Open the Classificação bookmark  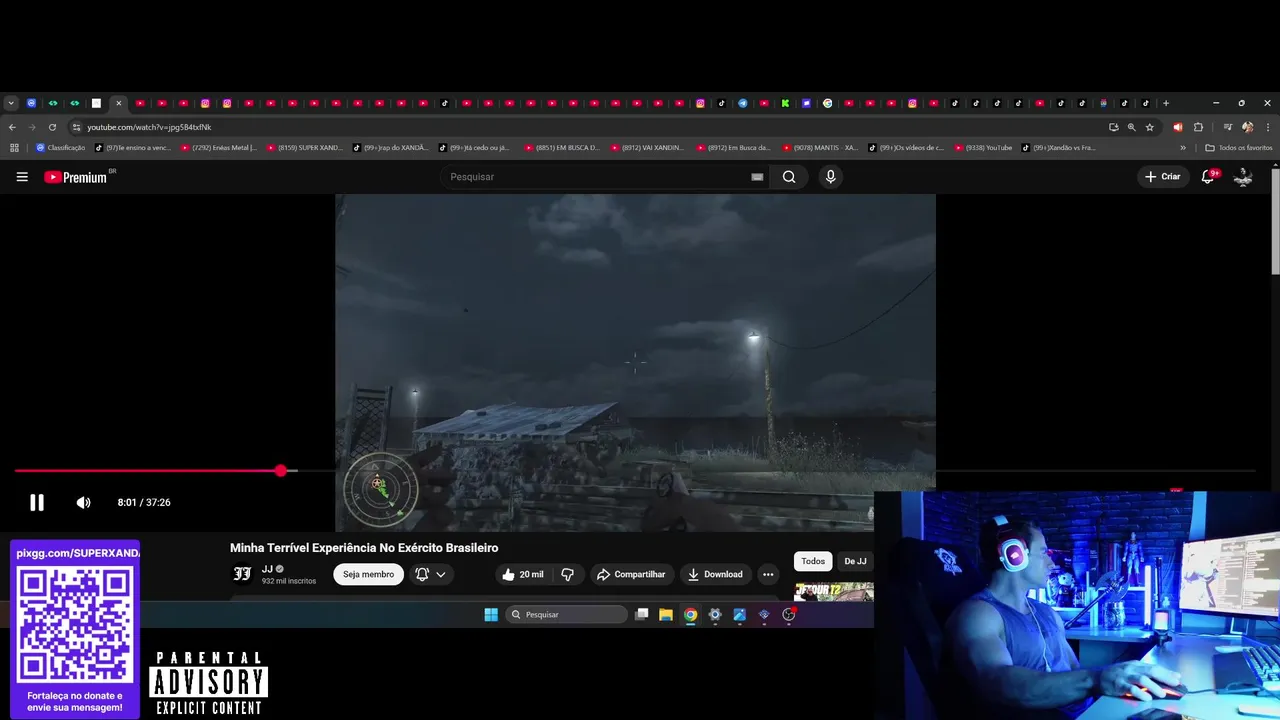[x=60, y=148]
